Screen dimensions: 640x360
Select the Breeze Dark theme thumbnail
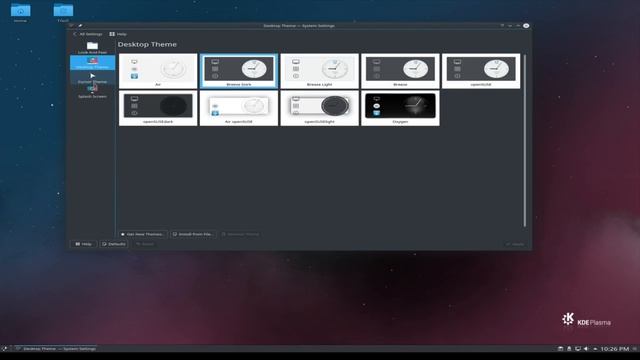click(x=239, y=71)
